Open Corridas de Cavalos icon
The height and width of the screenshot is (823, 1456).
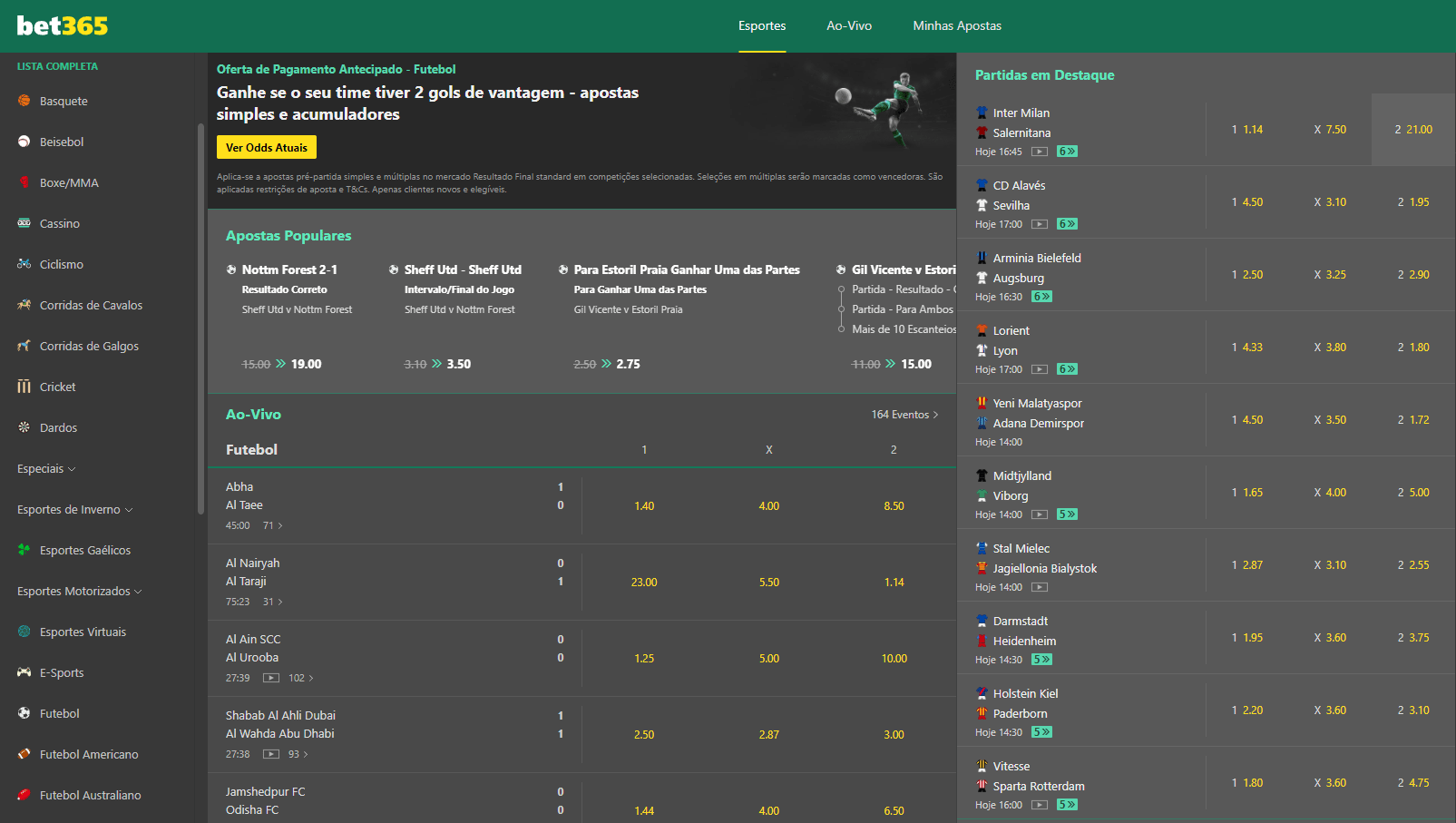24,305
